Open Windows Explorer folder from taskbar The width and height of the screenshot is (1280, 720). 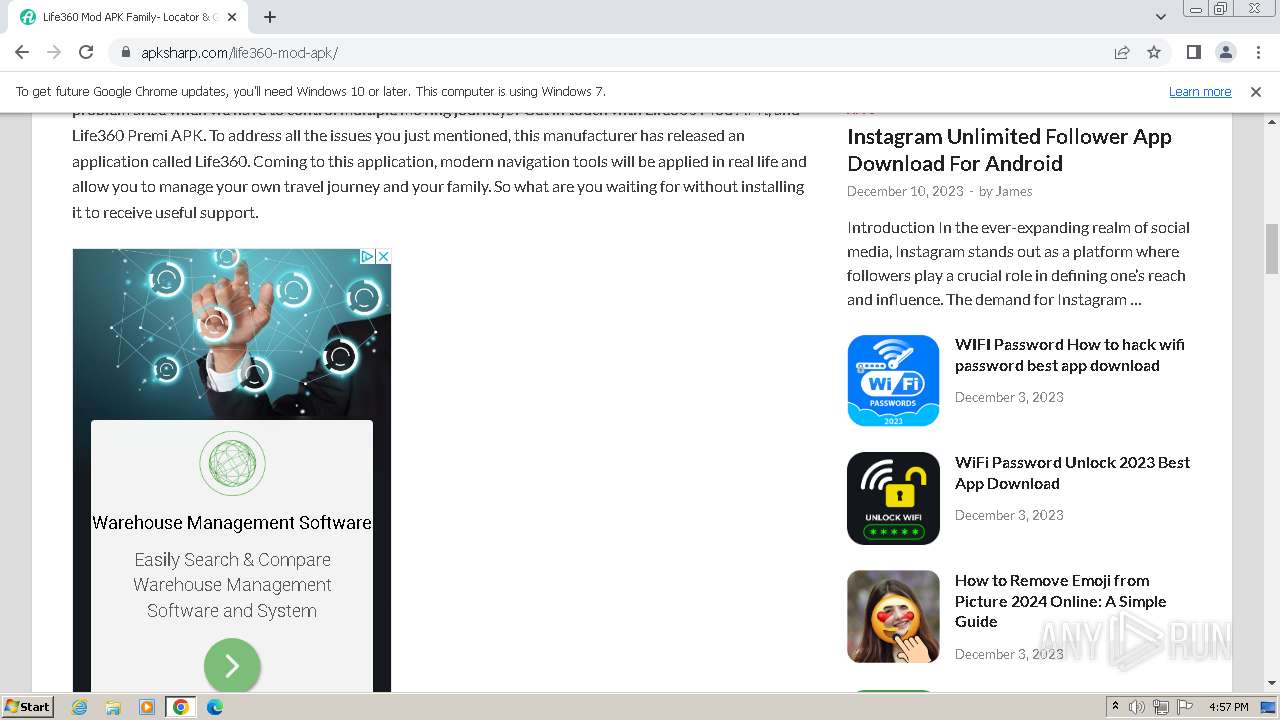(113, 707)
